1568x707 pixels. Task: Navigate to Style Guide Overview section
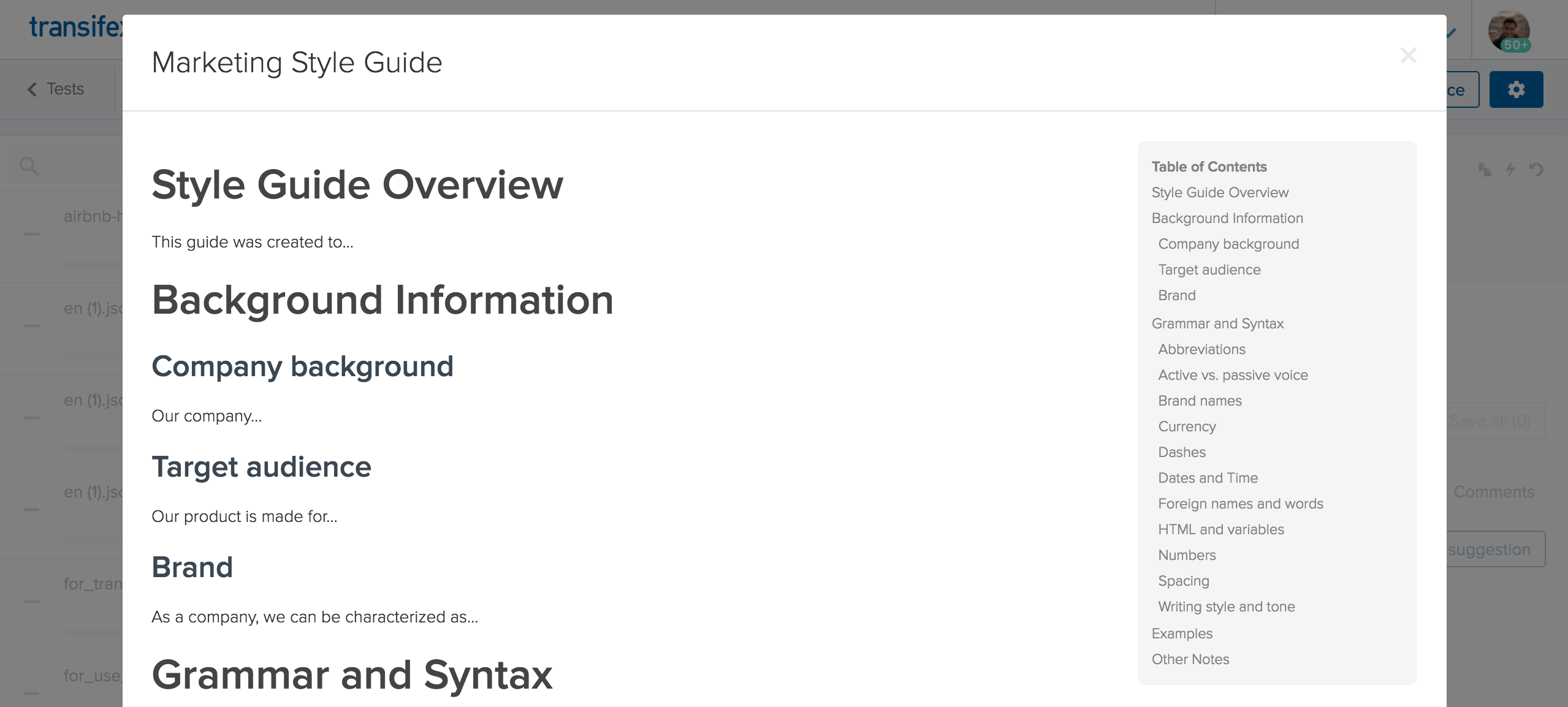(1219, 192)
